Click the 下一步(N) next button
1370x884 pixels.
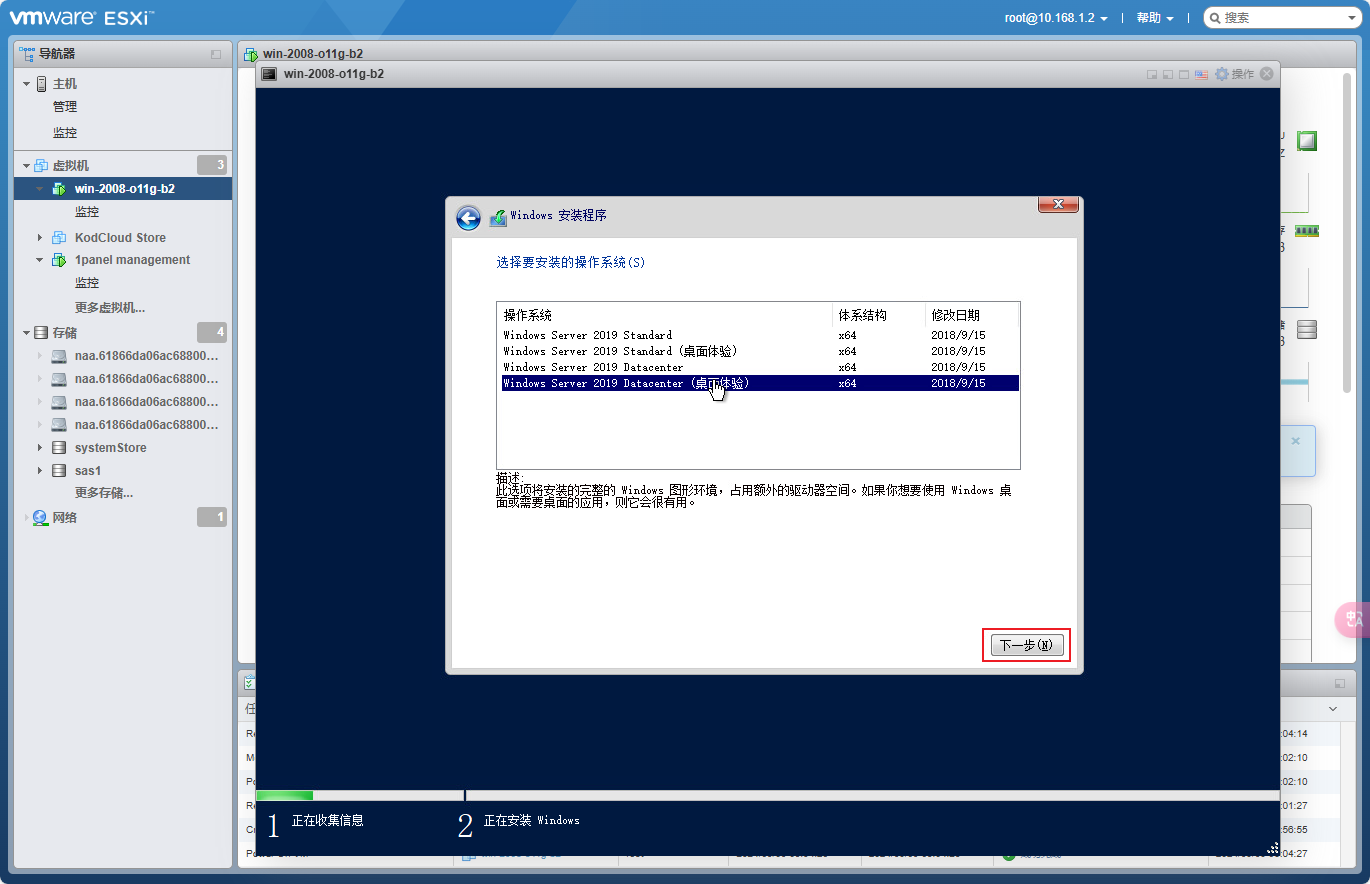(1026, 645)
